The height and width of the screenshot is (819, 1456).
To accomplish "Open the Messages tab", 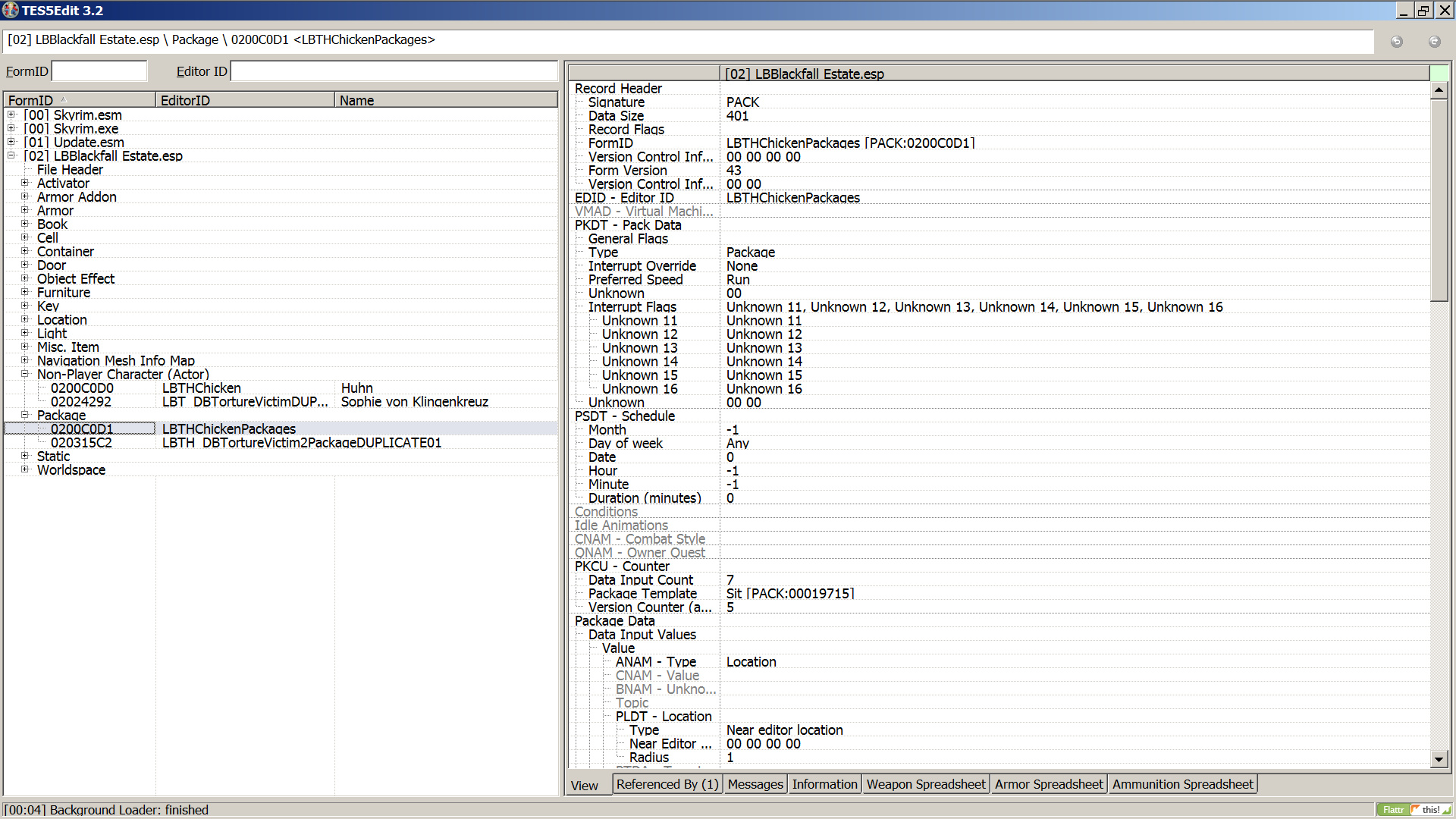I will point(755,784).
